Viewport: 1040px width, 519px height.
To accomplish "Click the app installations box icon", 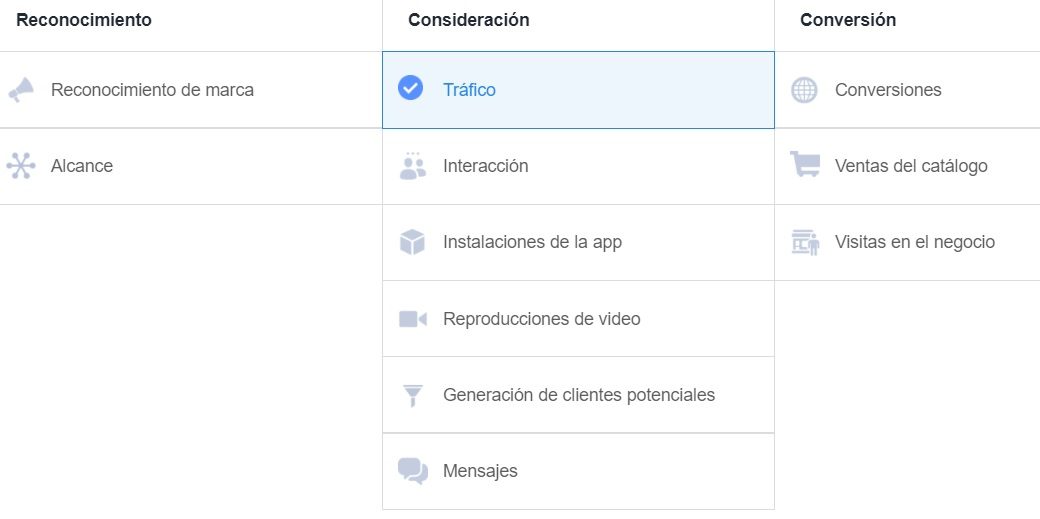I will coord(412,242).
